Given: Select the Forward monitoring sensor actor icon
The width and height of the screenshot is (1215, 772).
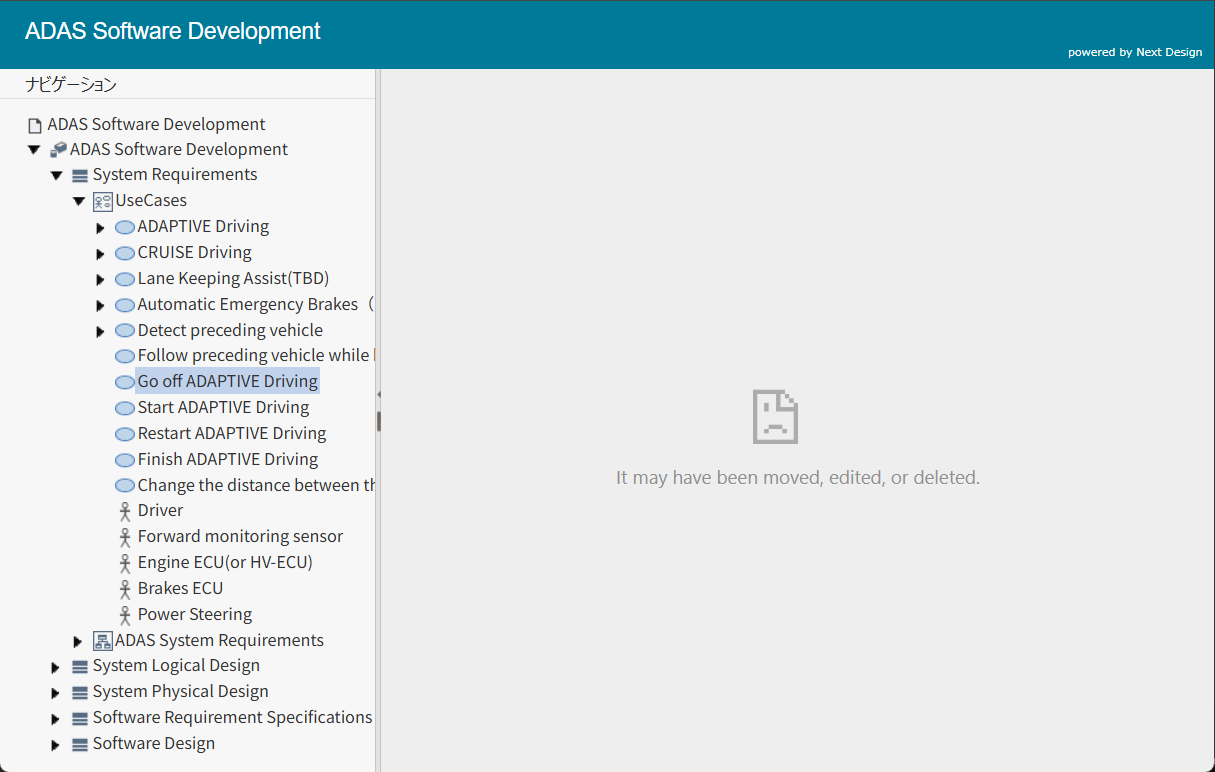Looking at the screenshot, I should coord(124,536).
